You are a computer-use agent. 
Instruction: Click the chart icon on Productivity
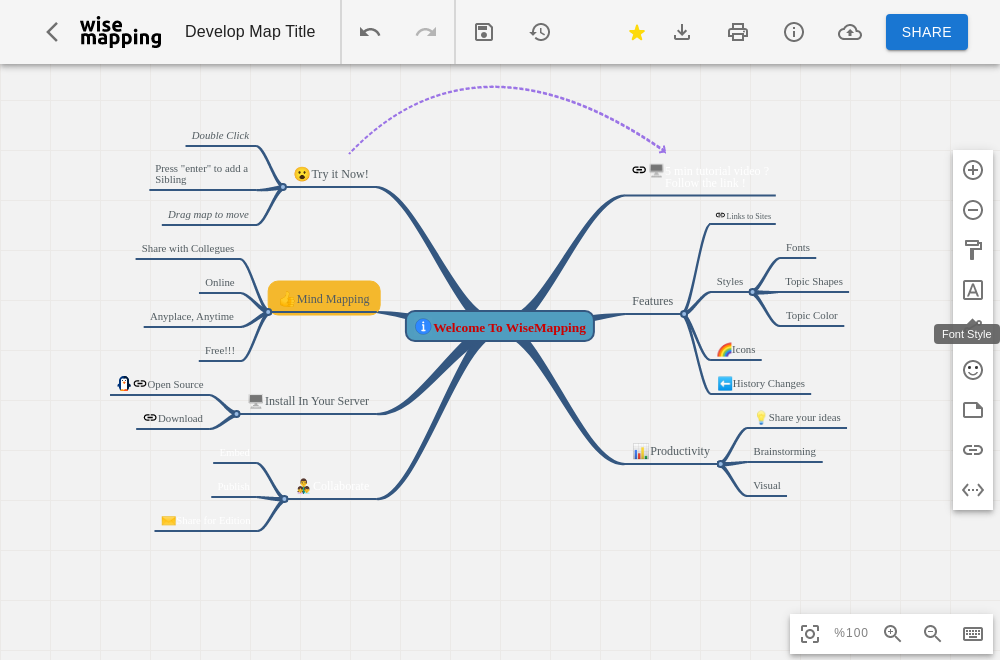[640, 451]
